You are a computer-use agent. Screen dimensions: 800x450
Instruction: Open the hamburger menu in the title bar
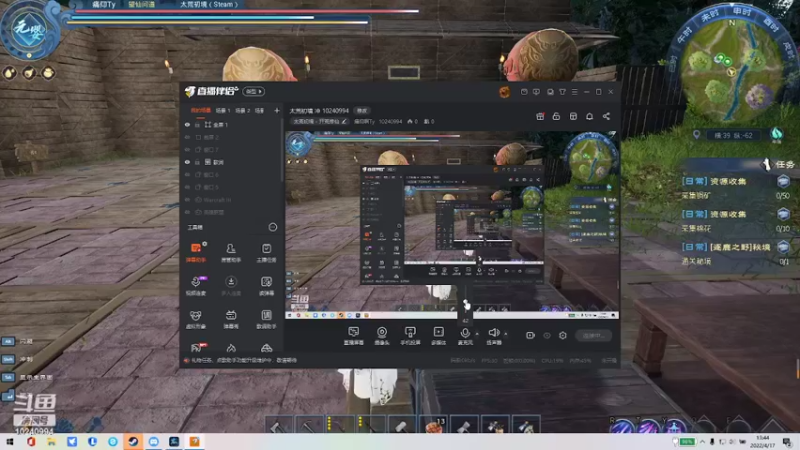(574, 92)
